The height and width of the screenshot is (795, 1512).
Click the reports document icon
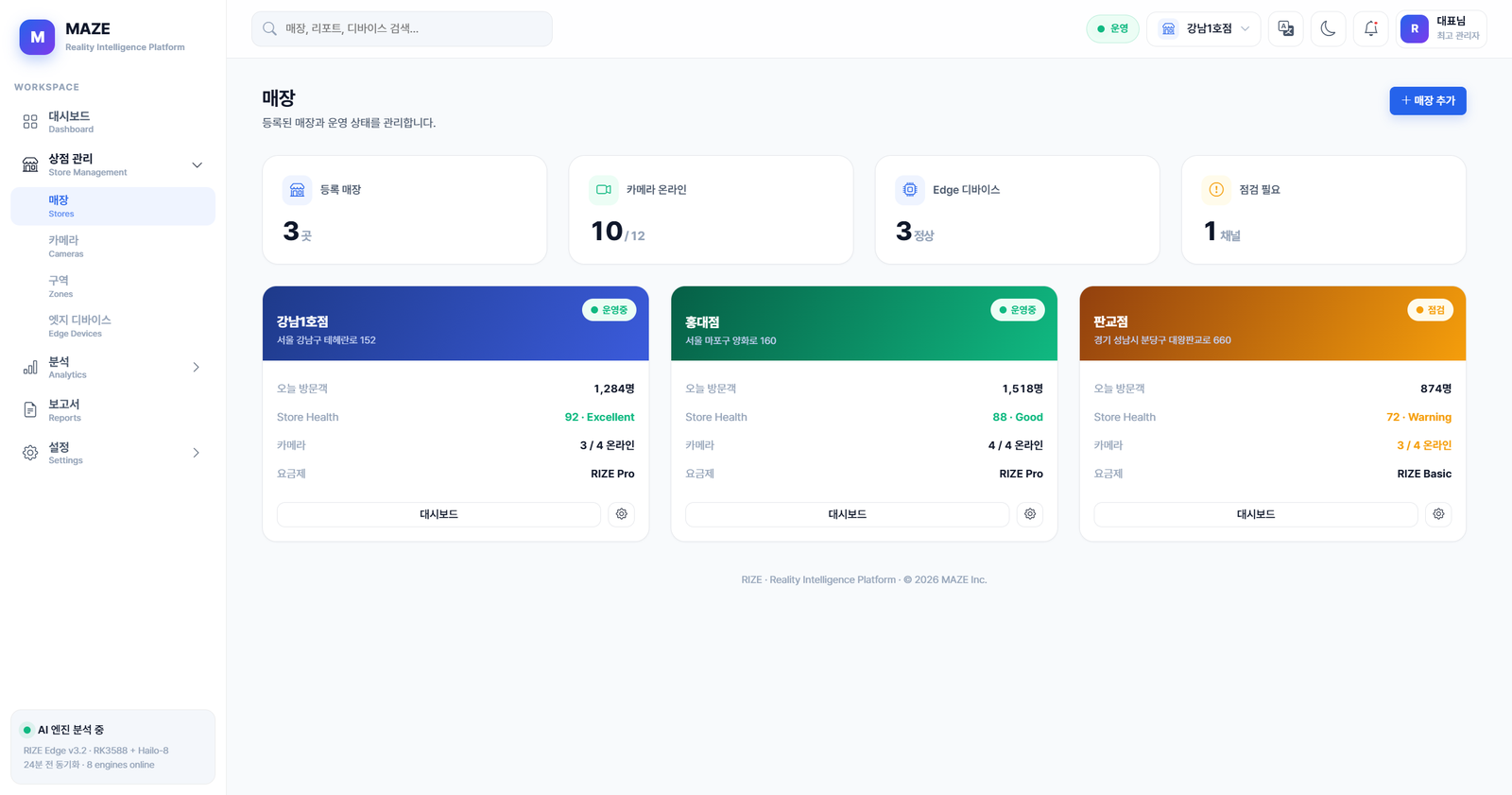(x=30, y=410)
